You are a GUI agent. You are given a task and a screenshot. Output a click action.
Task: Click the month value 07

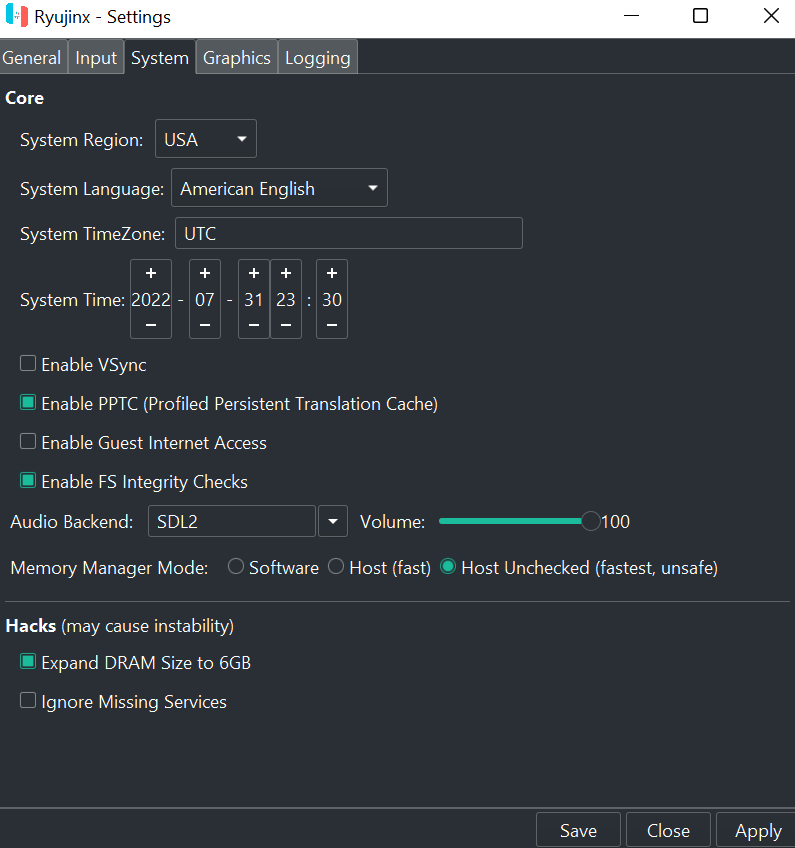(204, 300)
